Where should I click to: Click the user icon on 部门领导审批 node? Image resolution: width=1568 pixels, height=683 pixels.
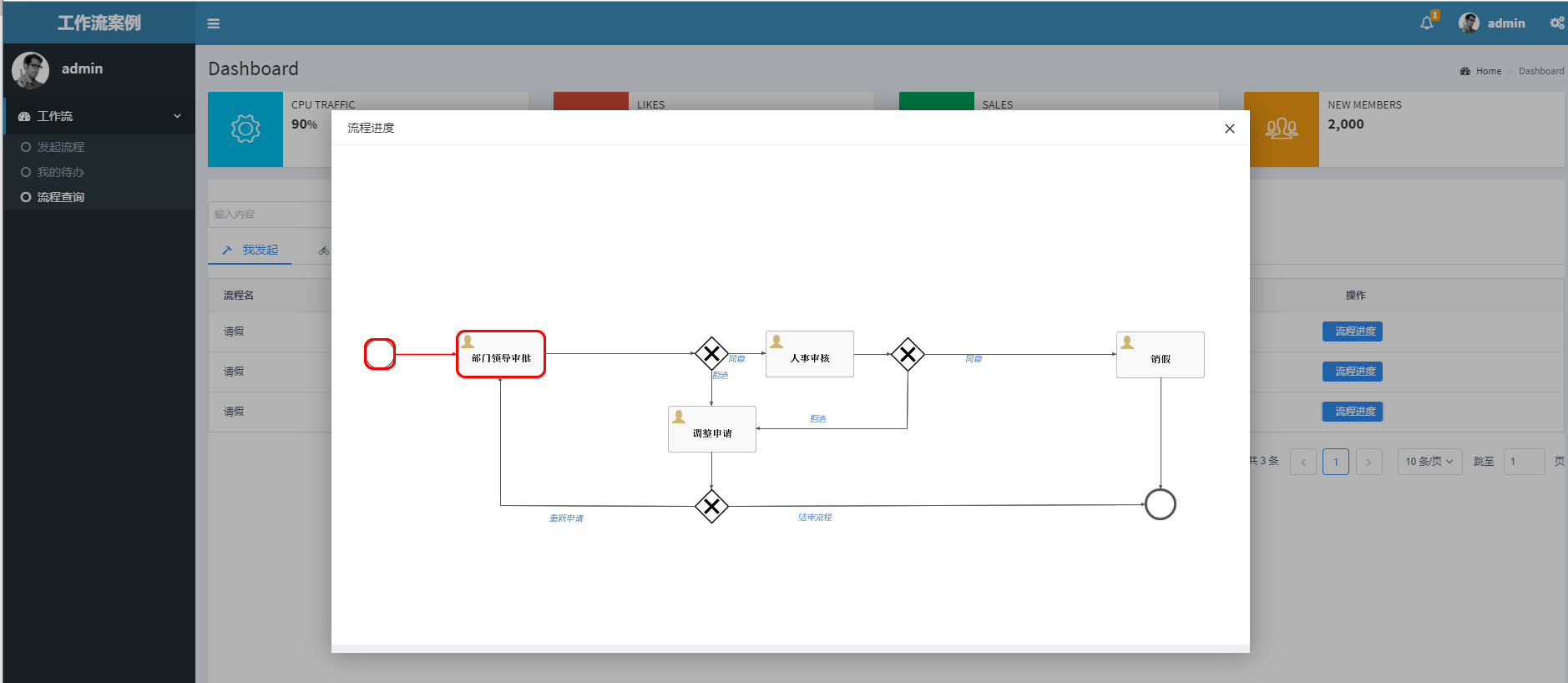coord(468,341)
